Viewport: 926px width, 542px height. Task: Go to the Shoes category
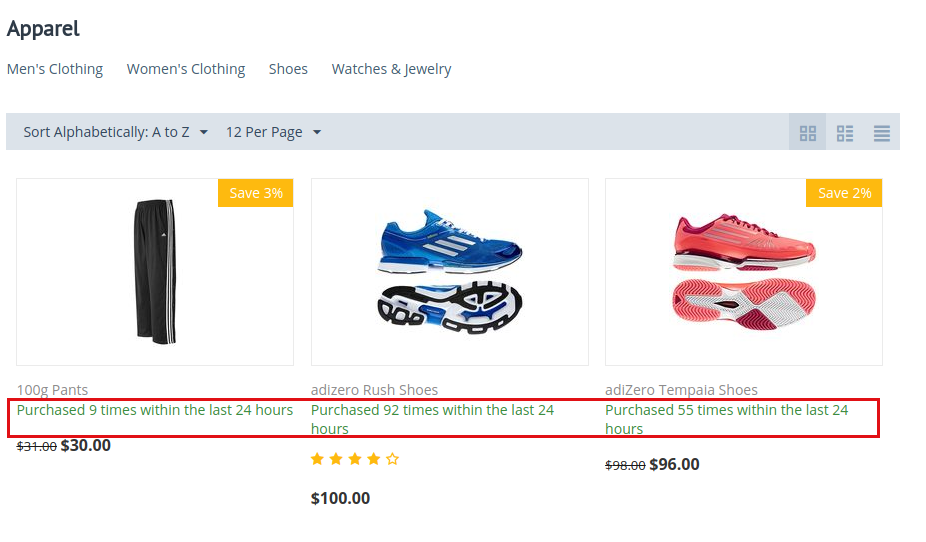click(288, 69)
